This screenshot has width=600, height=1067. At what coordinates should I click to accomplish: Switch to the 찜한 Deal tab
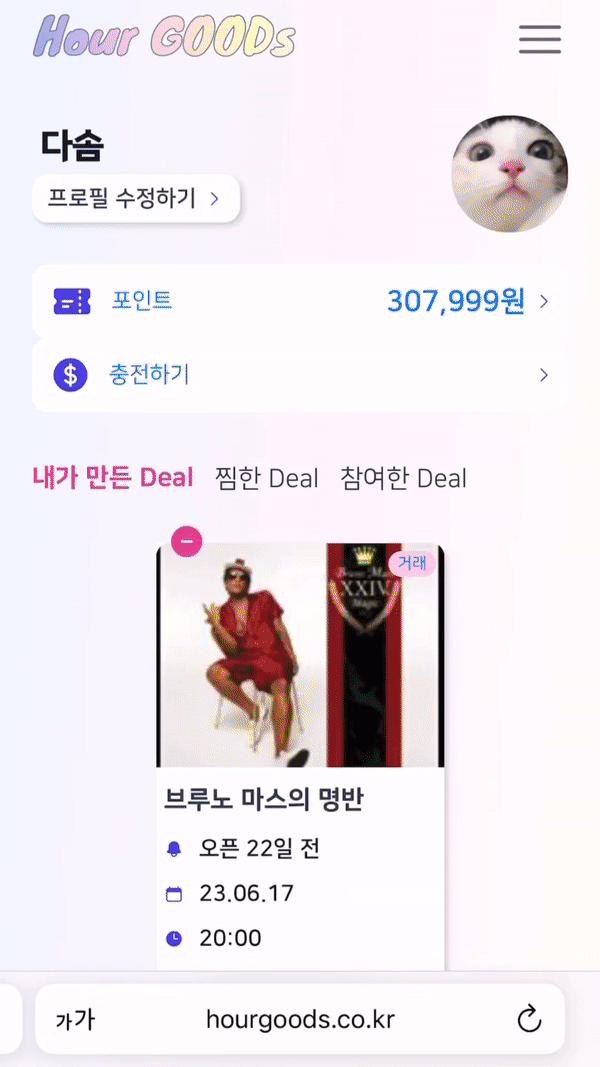(x=266, y=478)
